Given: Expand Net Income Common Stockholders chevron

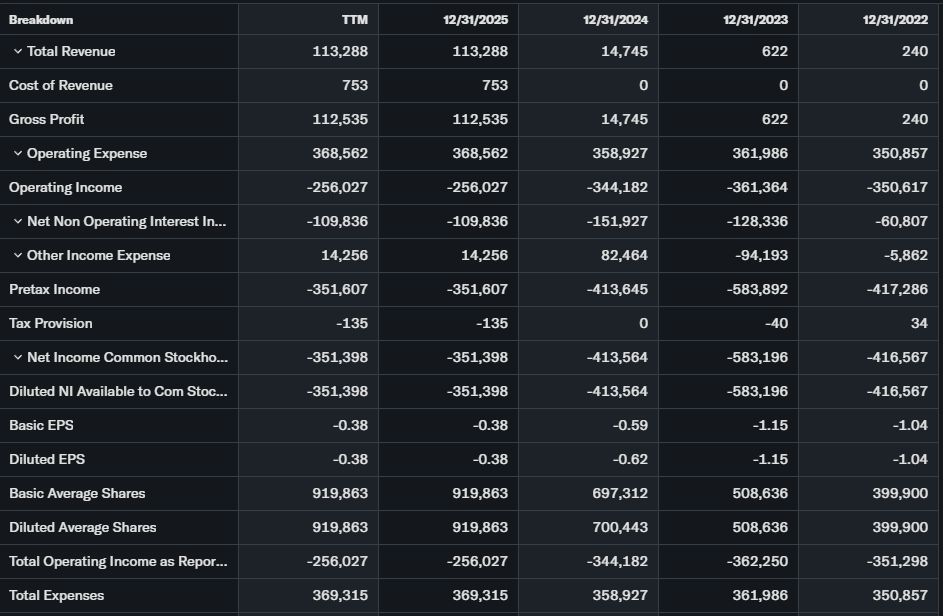Looking at the screenshot, I should click(18, 357).
